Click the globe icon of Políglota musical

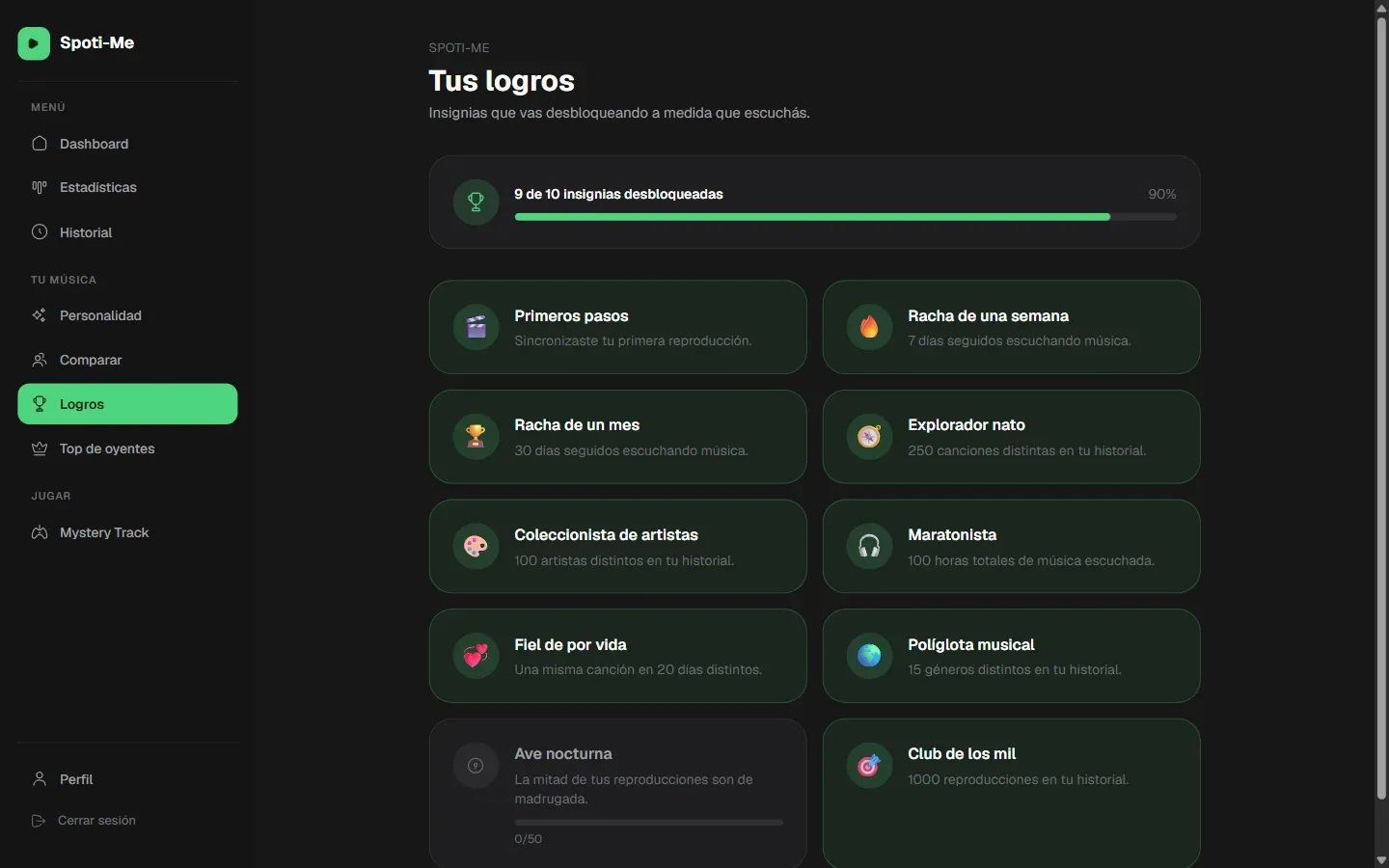tap(869, 656)
